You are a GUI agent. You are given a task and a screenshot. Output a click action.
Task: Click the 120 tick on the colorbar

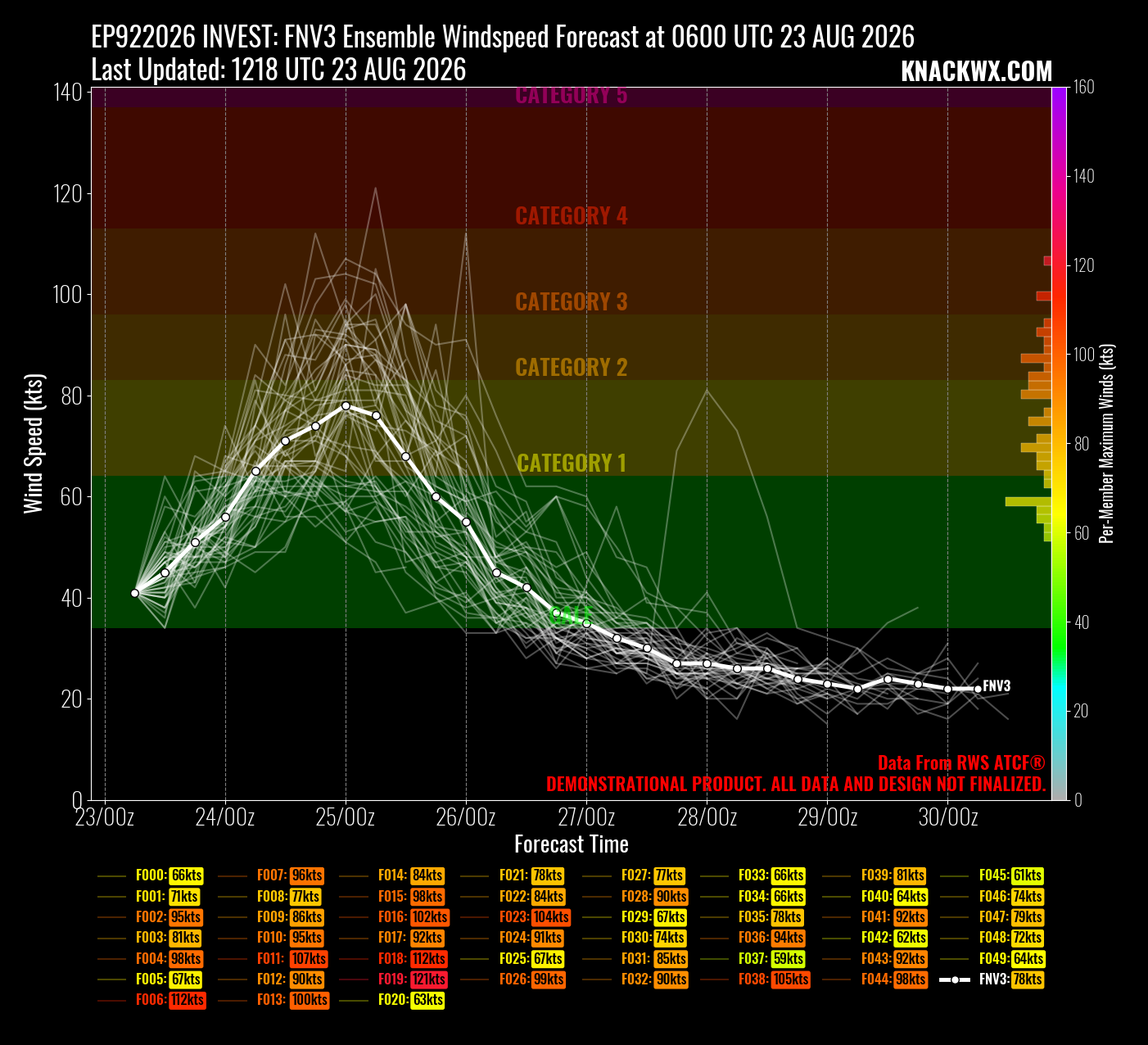[x=1084, y=265]
